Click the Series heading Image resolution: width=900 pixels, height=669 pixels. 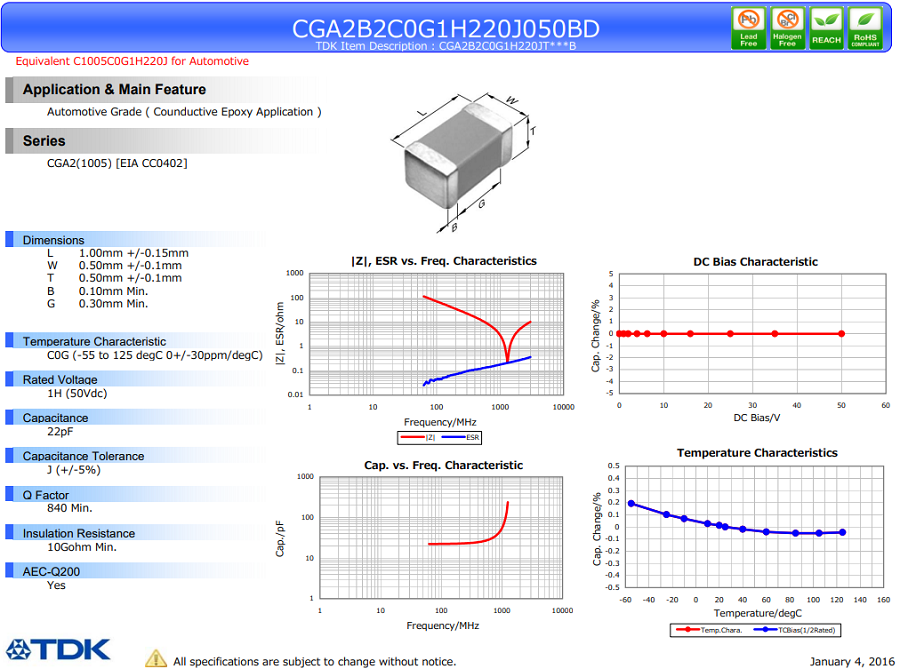[x=44, y=141]
